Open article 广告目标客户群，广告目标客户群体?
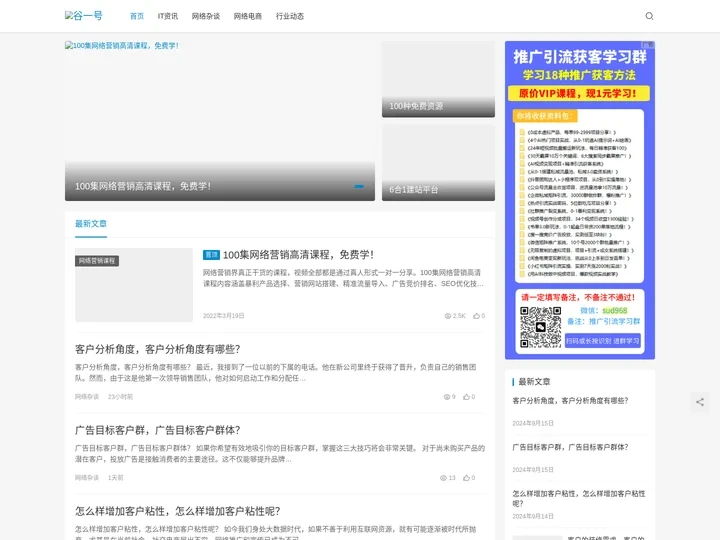Screen dimensions: 720x540 point(158,430)
